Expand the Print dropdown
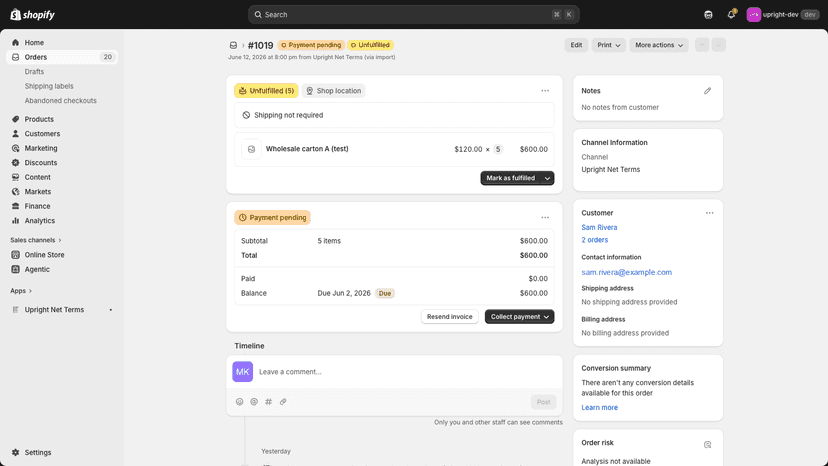The height and width of the screenshot is (466, 828). tap(608, 45)
